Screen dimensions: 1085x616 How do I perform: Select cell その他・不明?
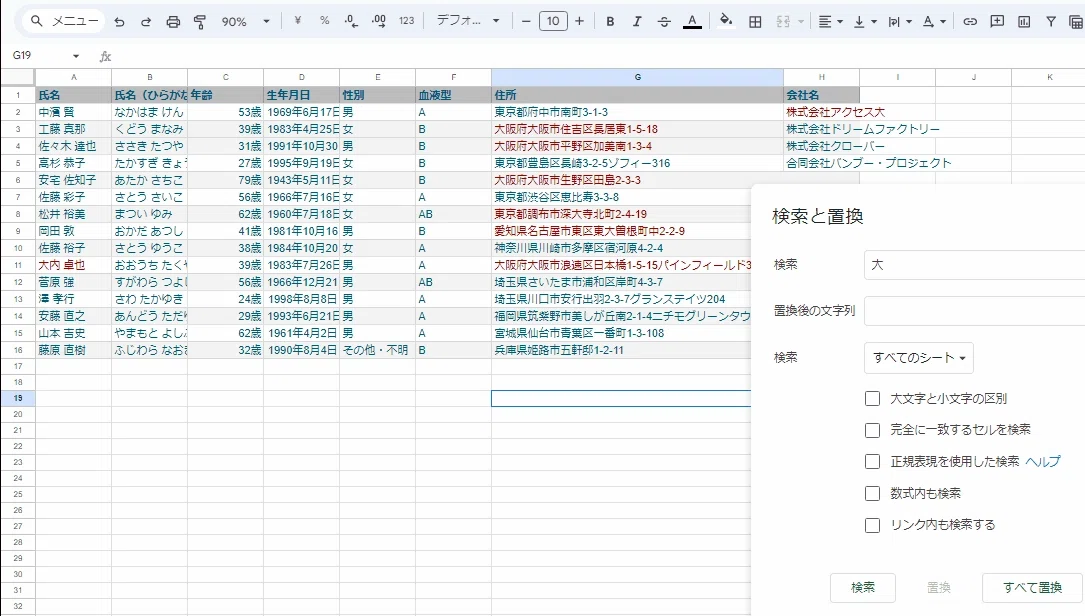point(377,350)
